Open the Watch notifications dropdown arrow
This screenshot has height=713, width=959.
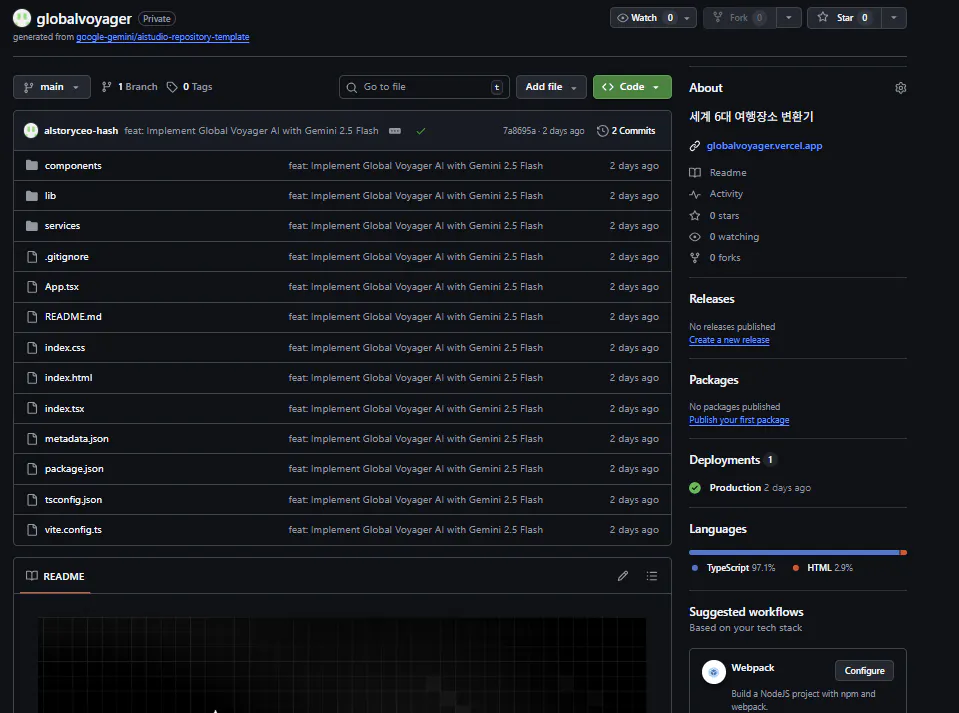(x=687, y=18)
